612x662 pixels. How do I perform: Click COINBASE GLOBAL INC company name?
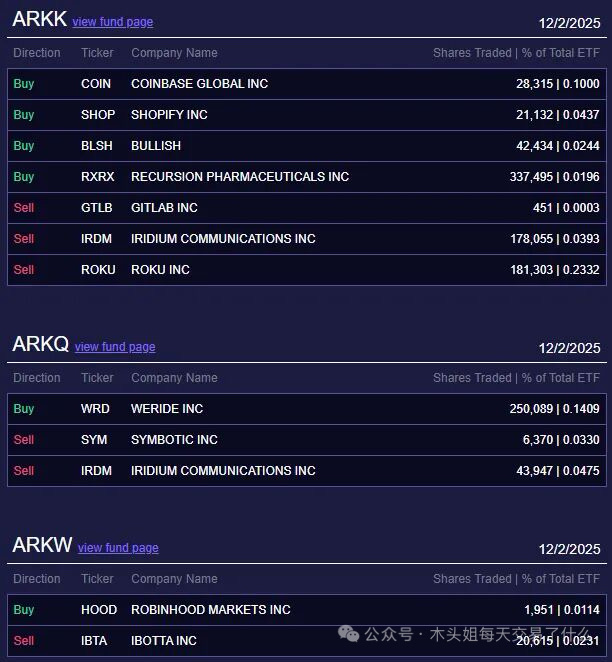[x=200, y=84]
